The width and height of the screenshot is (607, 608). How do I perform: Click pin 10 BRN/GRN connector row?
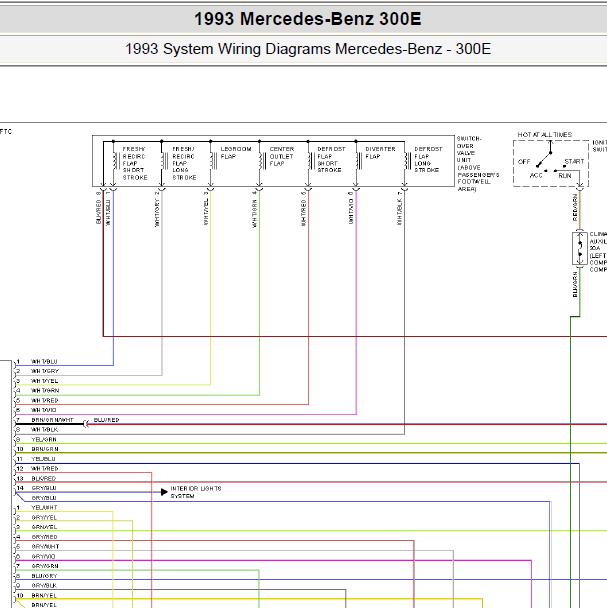point(37,449)
